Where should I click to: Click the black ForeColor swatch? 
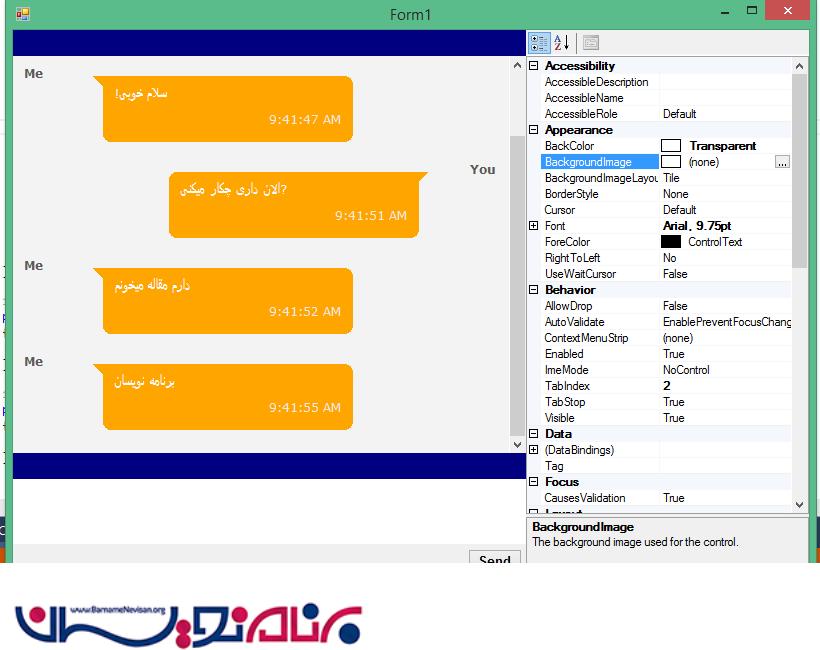click(671, 242)
